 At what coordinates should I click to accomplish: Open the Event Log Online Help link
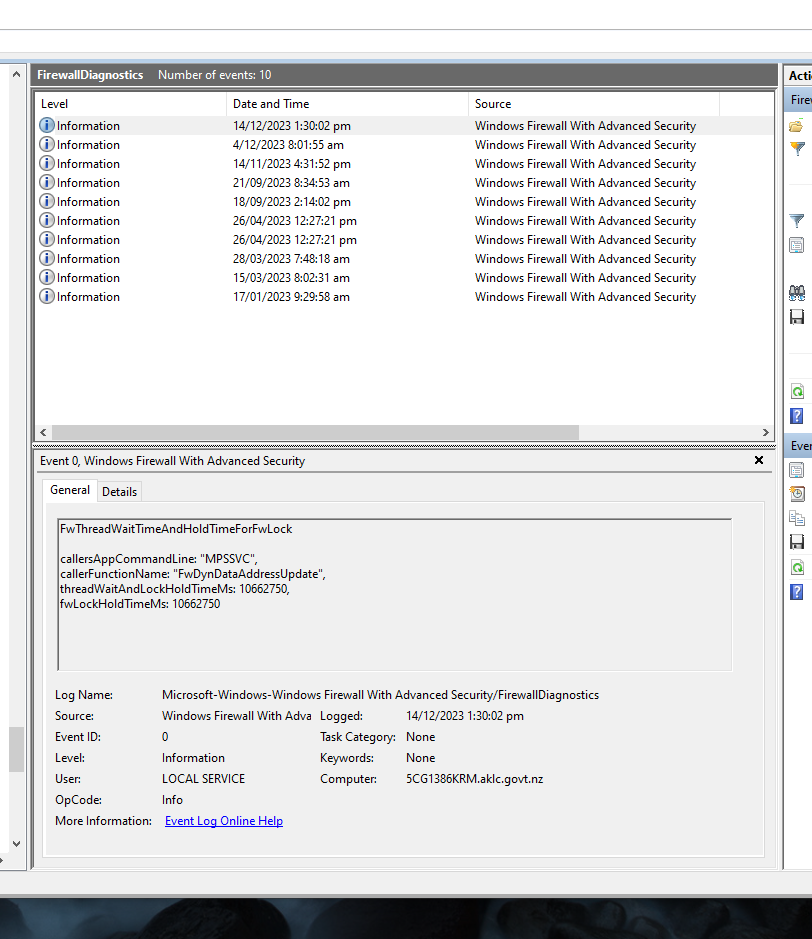[x=224, y=821]
